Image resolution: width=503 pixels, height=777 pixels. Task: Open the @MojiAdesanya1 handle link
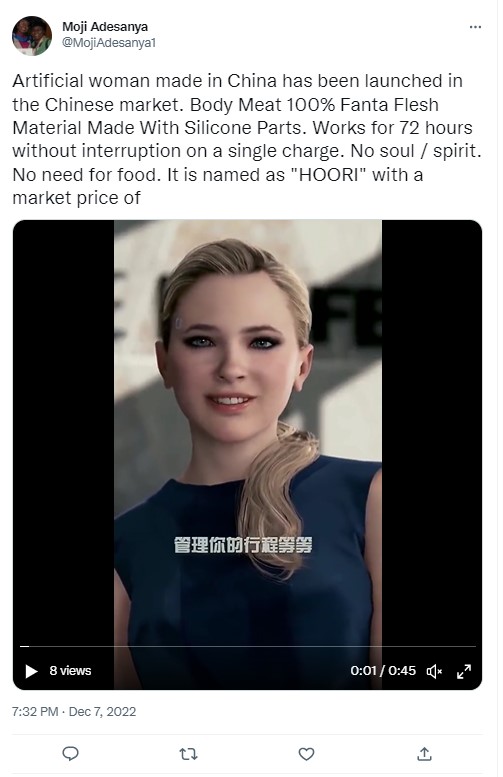pos(109,43)
